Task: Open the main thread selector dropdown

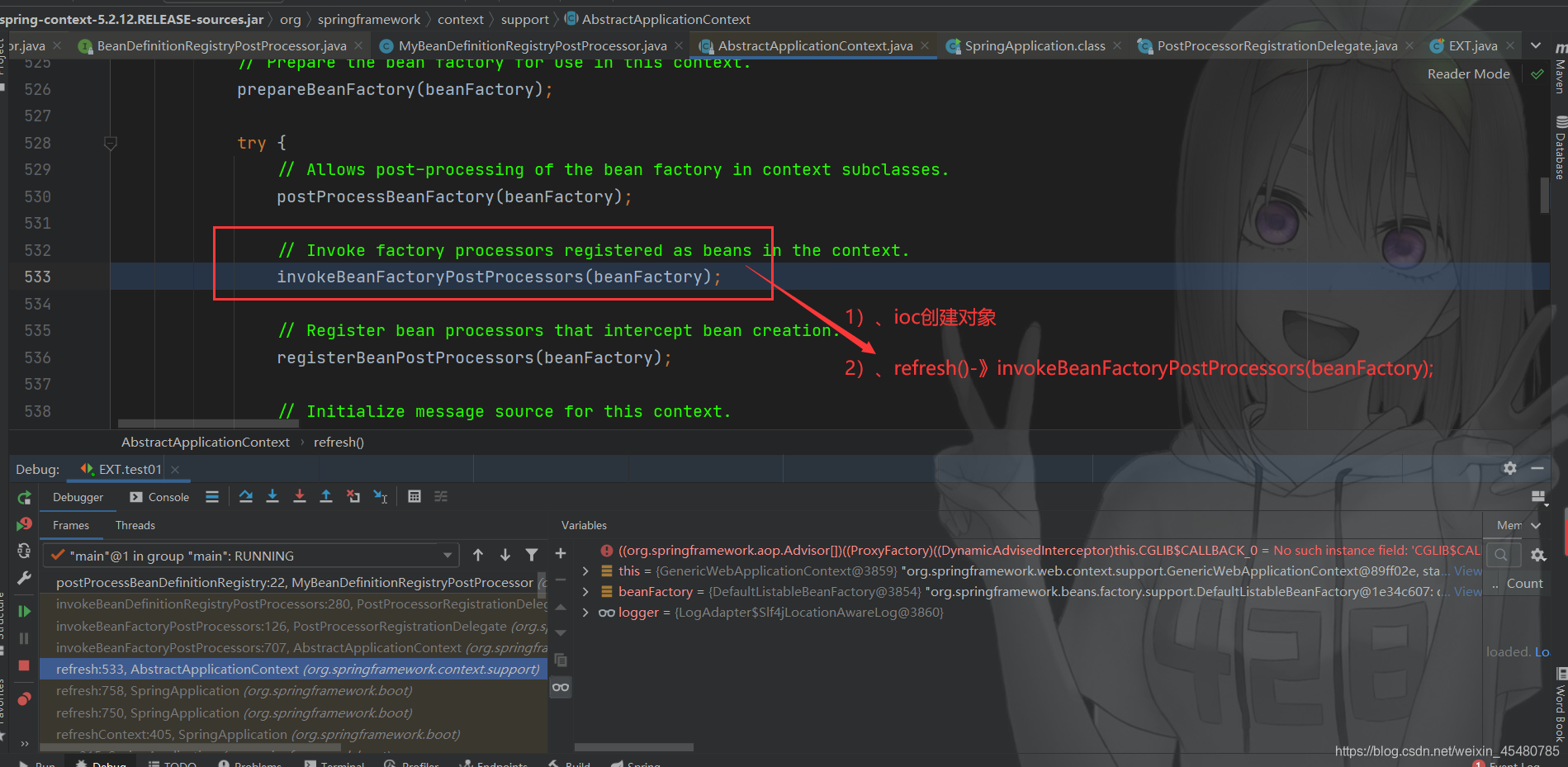Action: [x=252, y=556]
